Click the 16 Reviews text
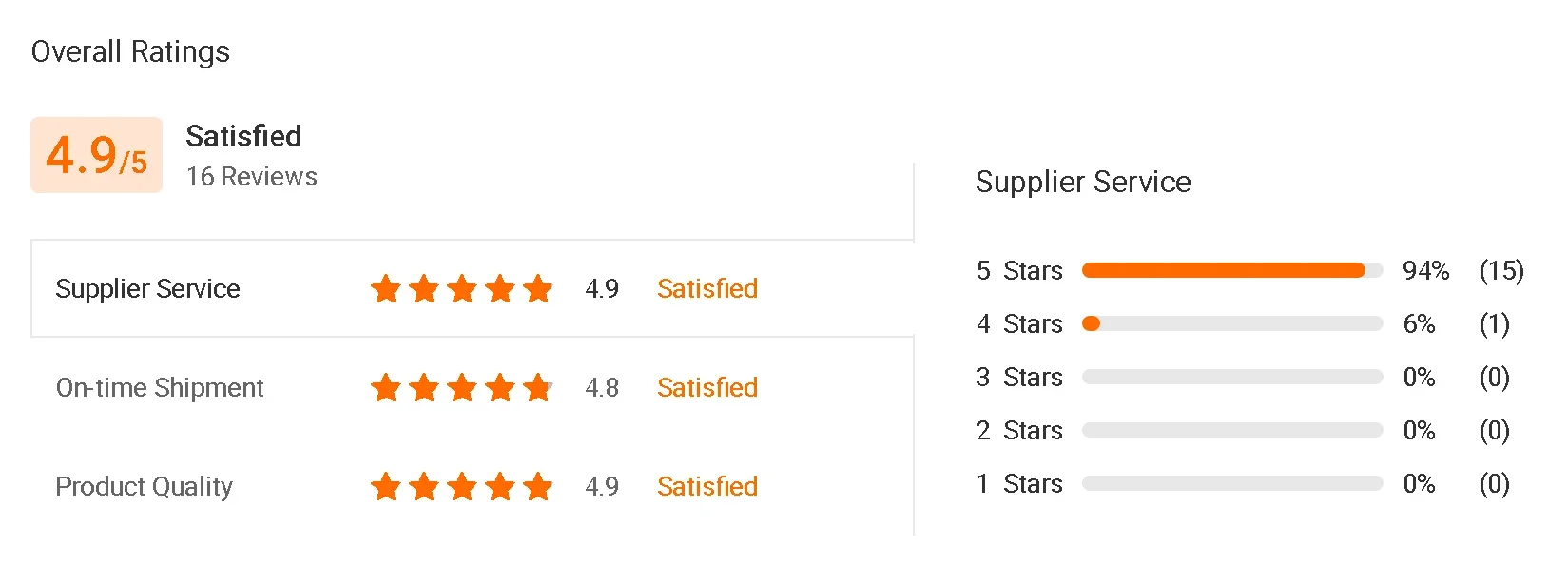Image resolution: width=1568 pixels, height=565 pixels. click(x=251, y=176)
